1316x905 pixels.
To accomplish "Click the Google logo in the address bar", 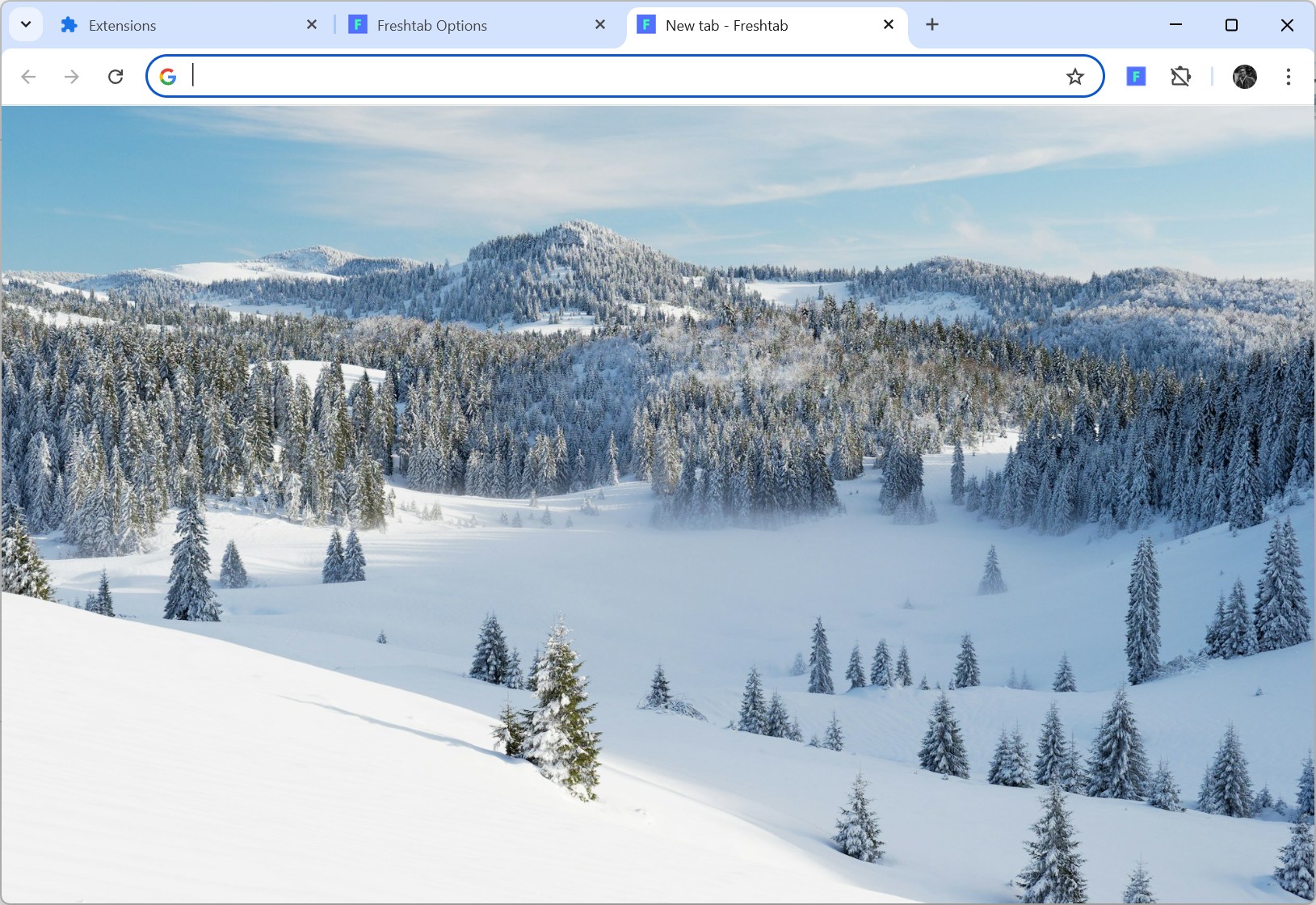I will [x=168, y=76].
